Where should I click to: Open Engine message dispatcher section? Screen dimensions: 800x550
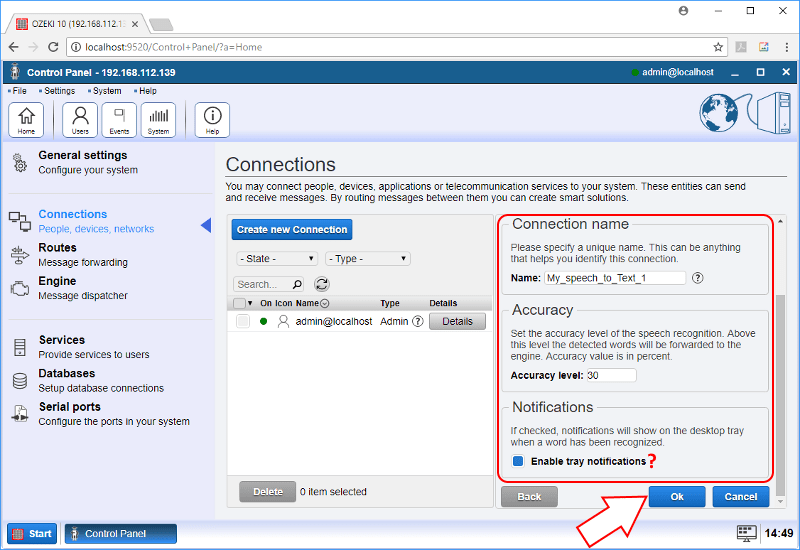tap(83, 288)
